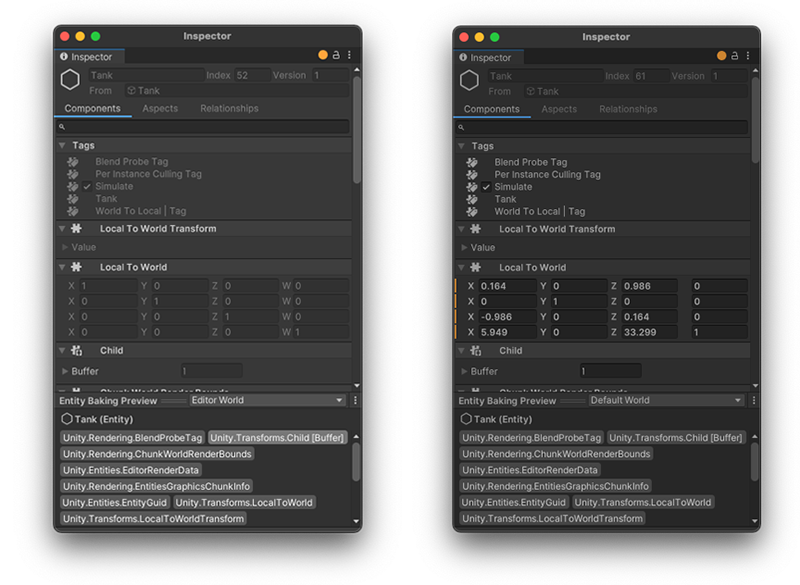The height and width of the screenshot is (585, 800).
Task: Click the info icon on the Inspector tab
Action: click(x=66, y=57)
